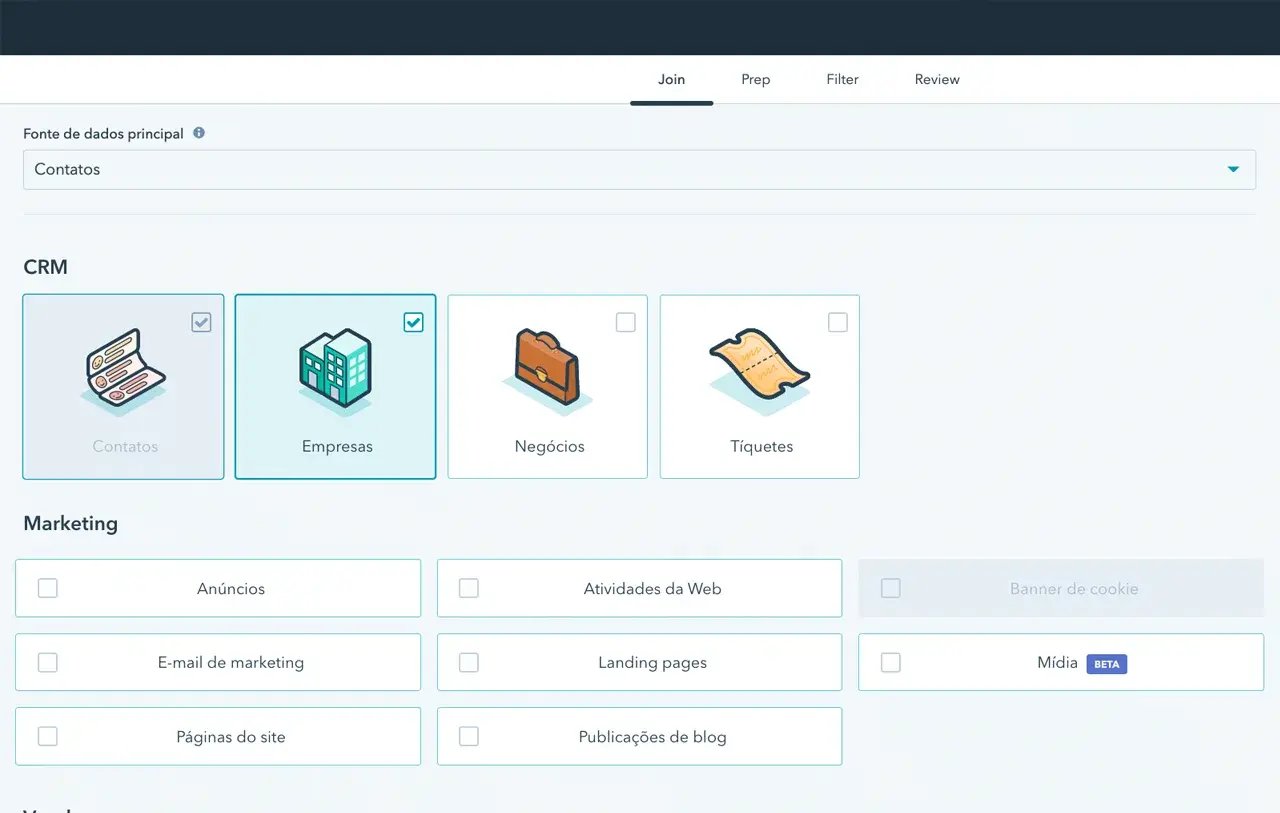The image size is (1280, 813).
Task: Switch to the Prep tab
Action: [756, 79]
